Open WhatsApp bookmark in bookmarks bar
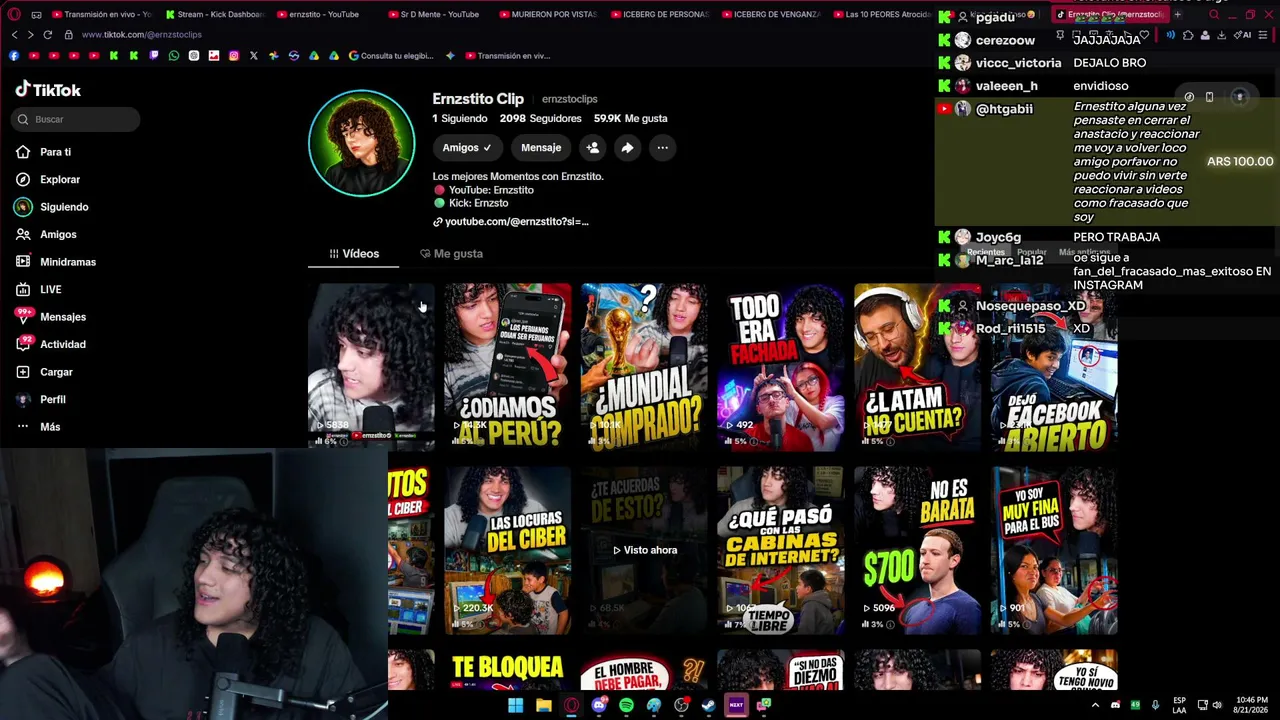Screen dimensions: 1280x720 (174, 56)
